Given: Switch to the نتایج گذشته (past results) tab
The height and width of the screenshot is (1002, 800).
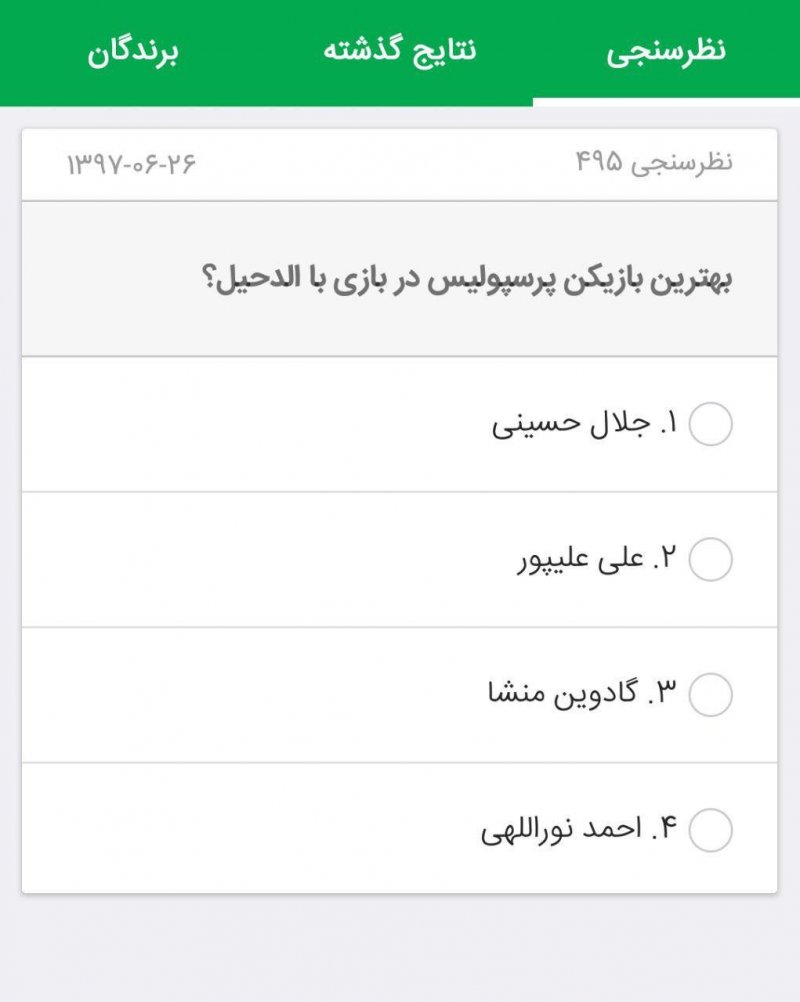Looking at the screenshot, I should click(399, 51).
